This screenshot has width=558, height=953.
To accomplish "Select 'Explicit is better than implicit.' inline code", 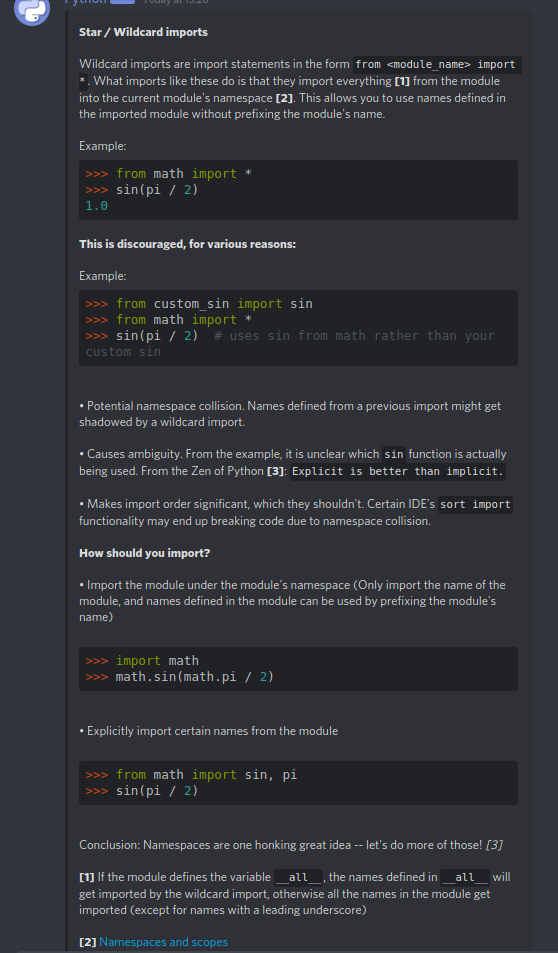I will [398, 472].
